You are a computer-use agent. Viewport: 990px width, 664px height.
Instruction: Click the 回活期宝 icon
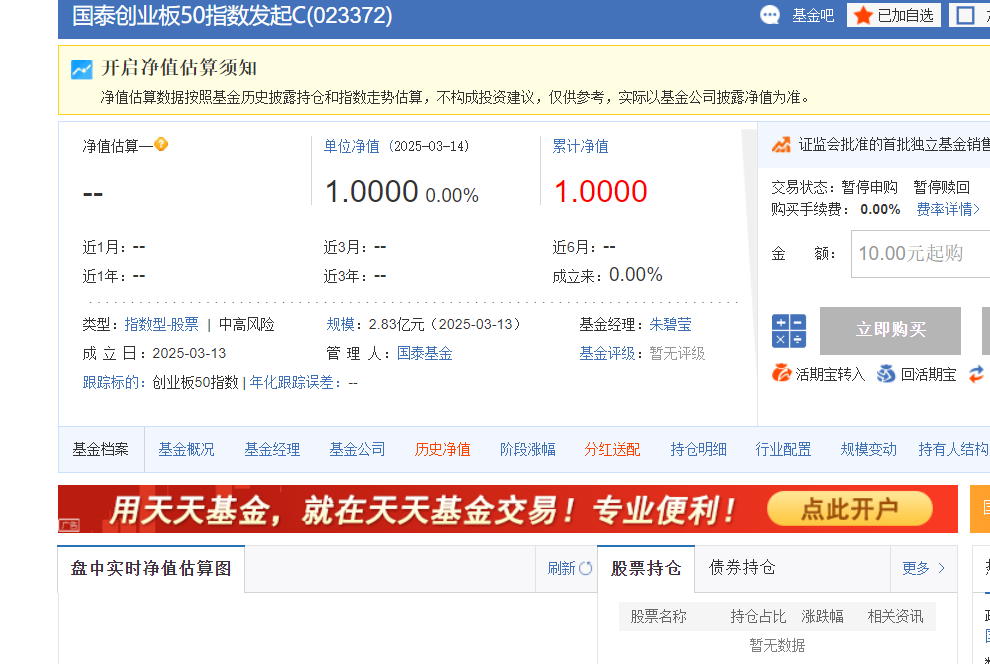coord(886,374)
